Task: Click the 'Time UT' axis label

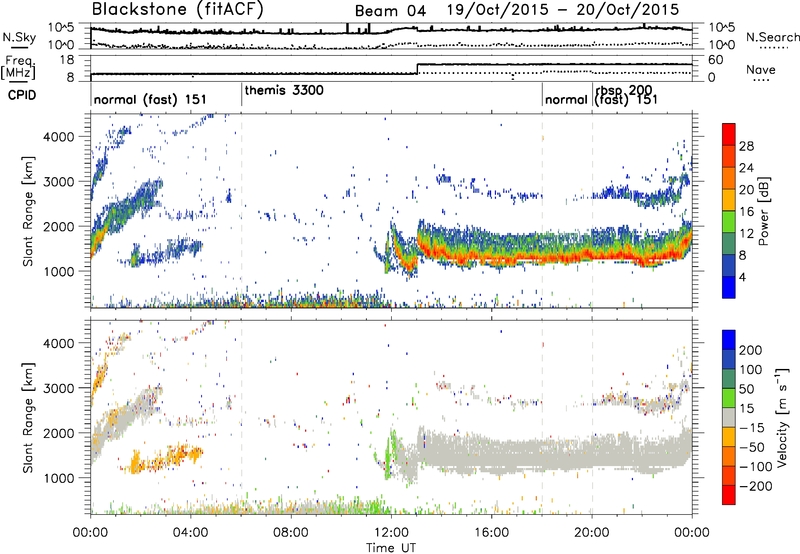Action: point(391,548)
